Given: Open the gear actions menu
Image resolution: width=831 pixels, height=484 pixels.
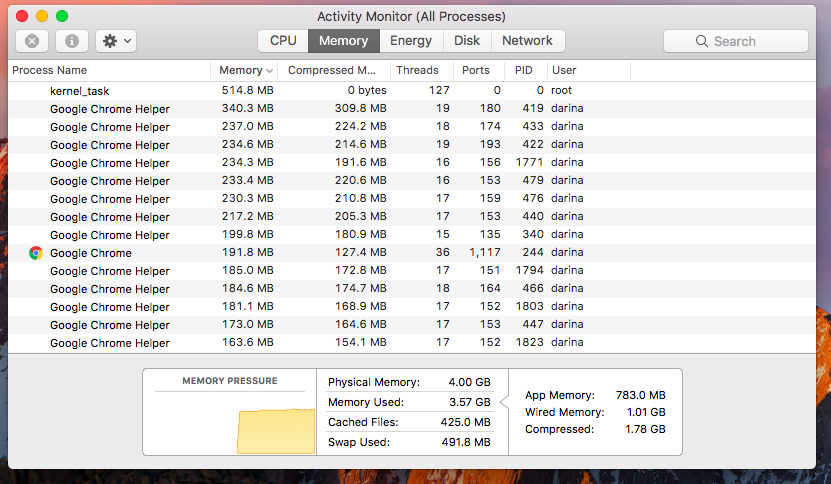Looking at the screenshot, I should tap(116, 41).
